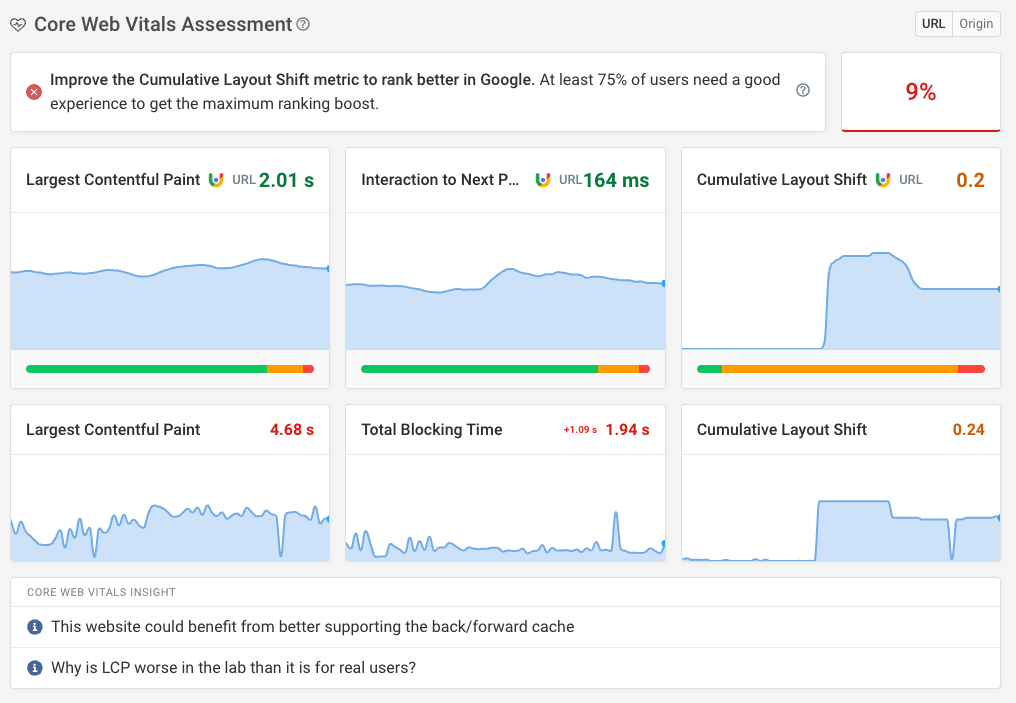Keep URL mode selected in the view switcher
1016x703 pixels.
pos(934,23)
